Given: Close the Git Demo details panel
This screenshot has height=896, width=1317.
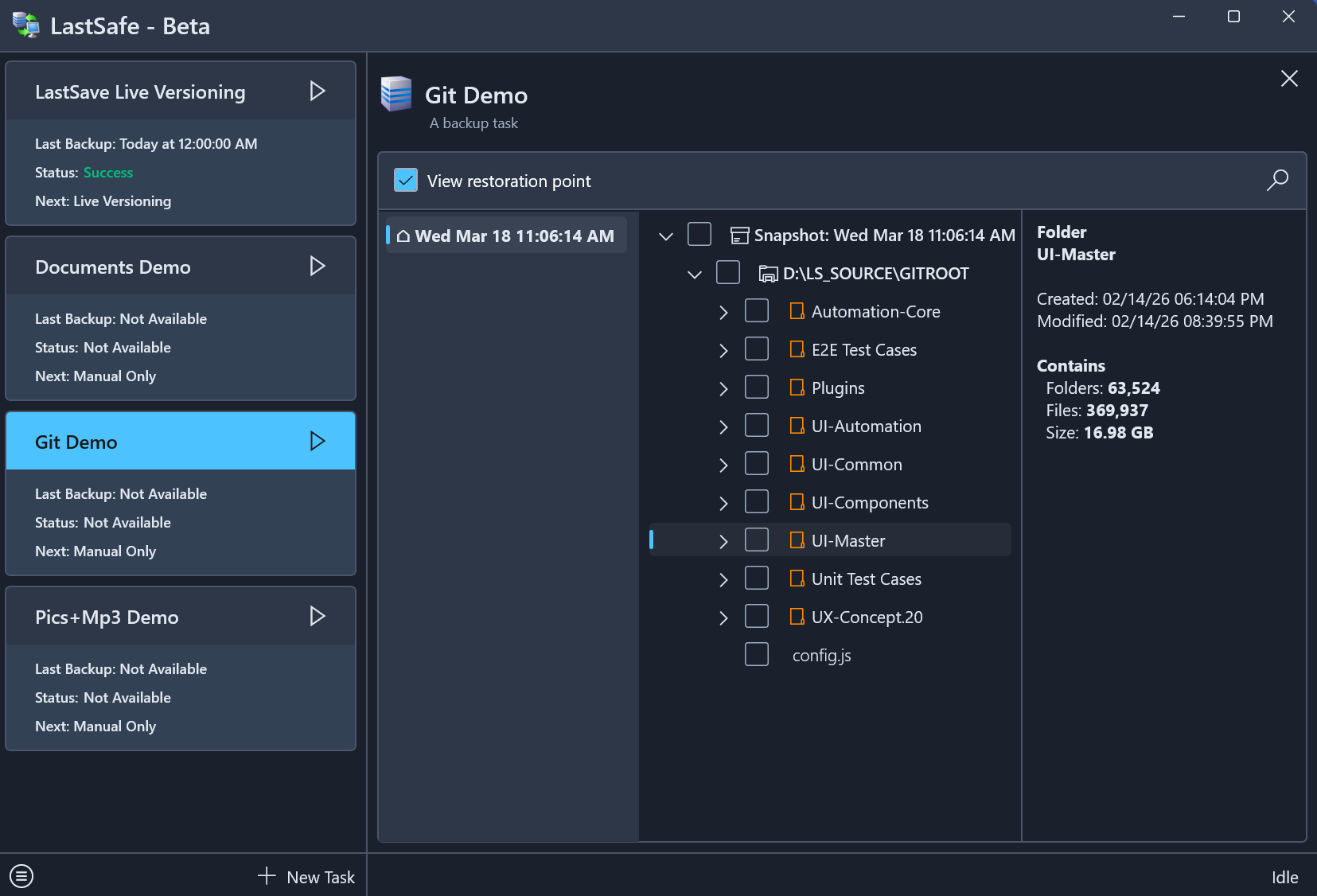Looking at the screenshot, I should pos(1289,79).
